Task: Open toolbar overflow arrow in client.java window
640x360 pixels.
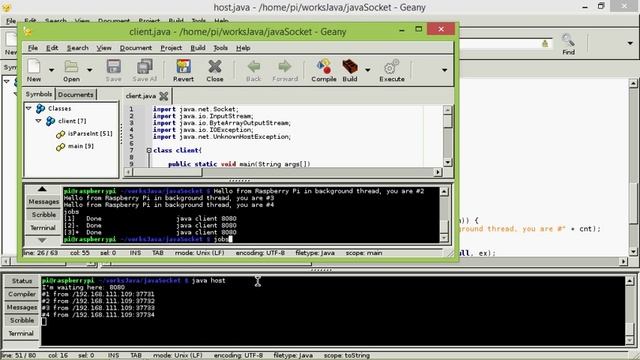Action: (444, 70)
